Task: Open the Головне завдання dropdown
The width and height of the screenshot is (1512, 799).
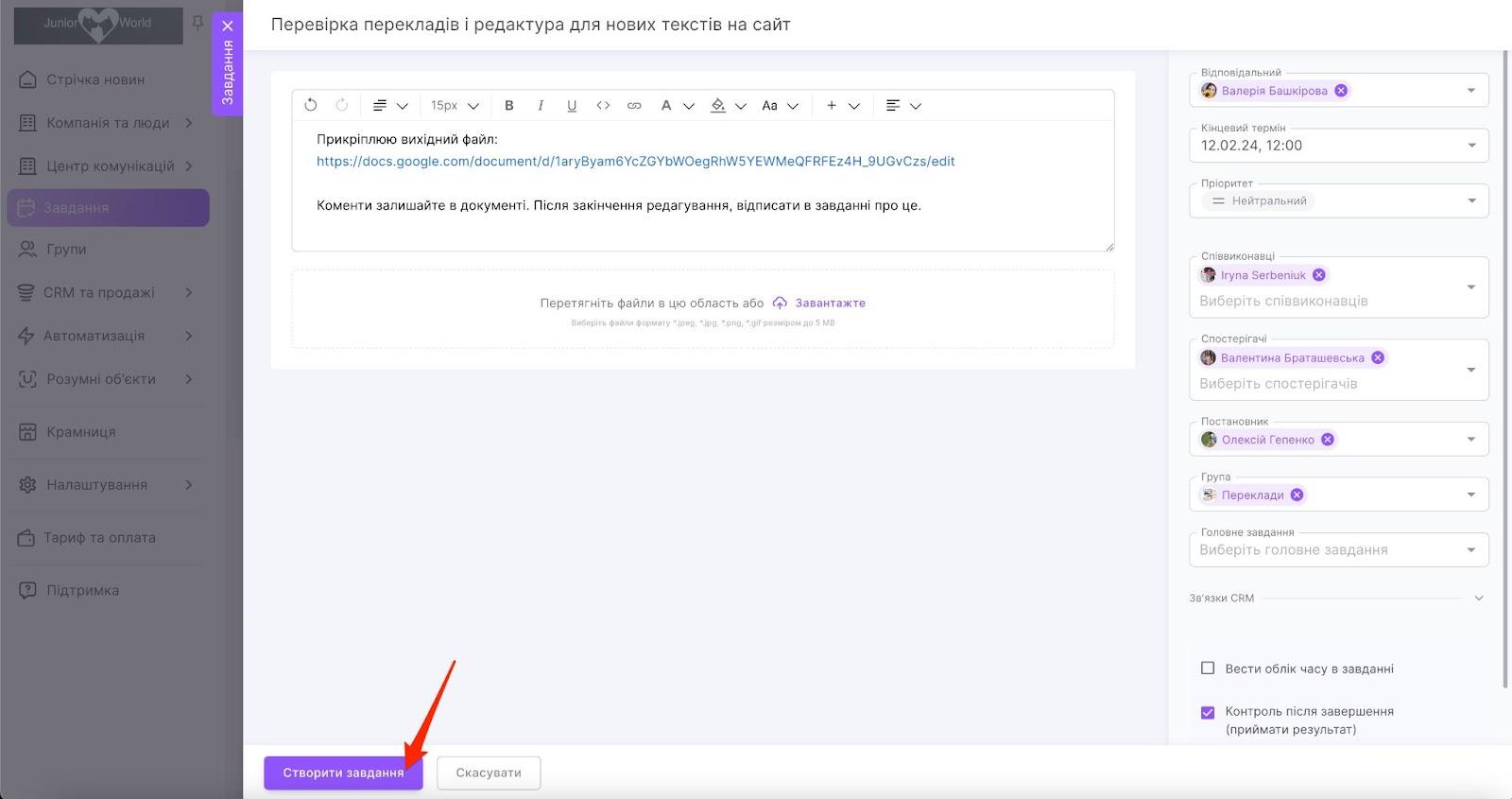Action: 1471,549
